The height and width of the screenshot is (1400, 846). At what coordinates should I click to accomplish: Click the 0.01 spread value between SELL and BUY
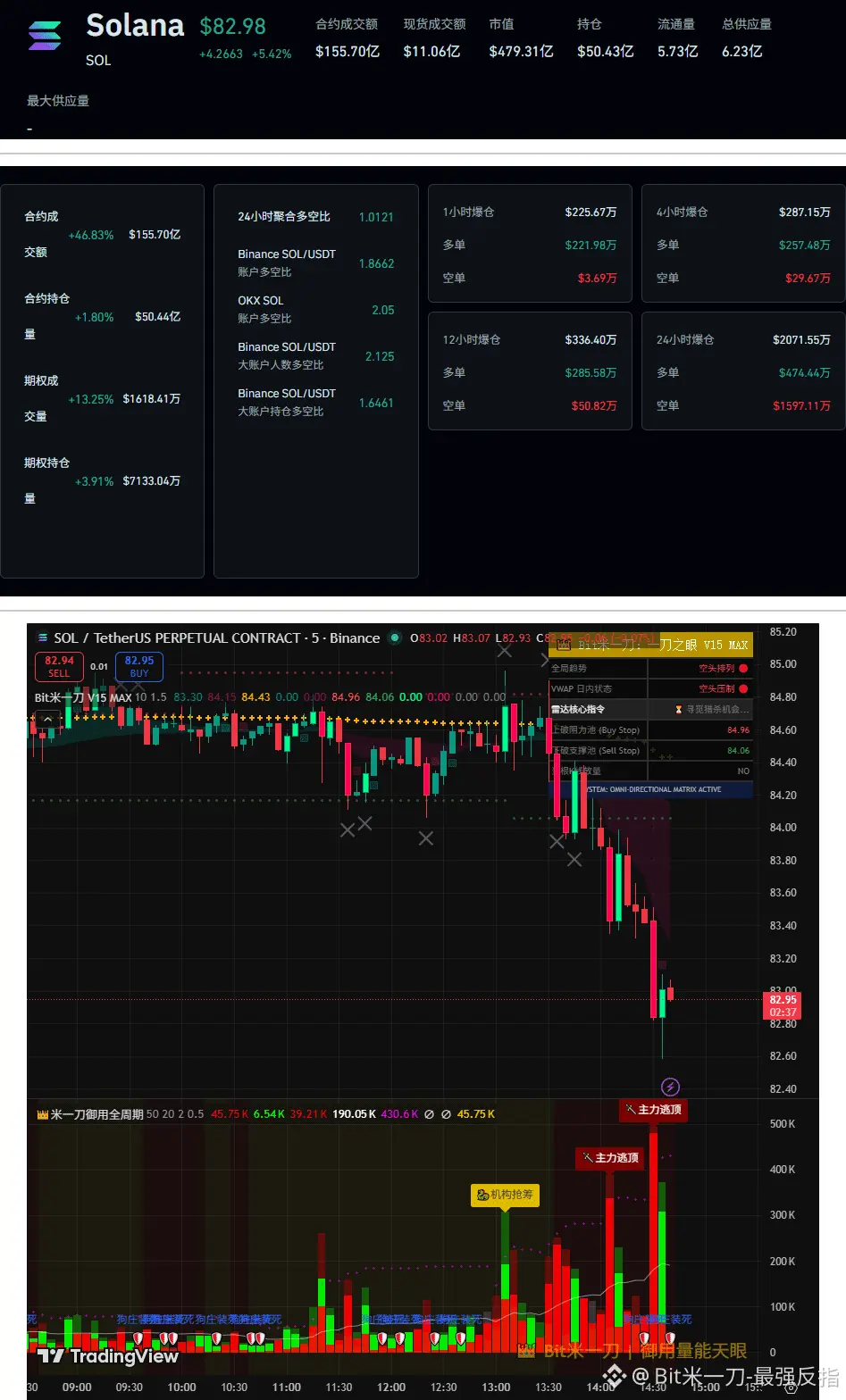pos(99,667)
